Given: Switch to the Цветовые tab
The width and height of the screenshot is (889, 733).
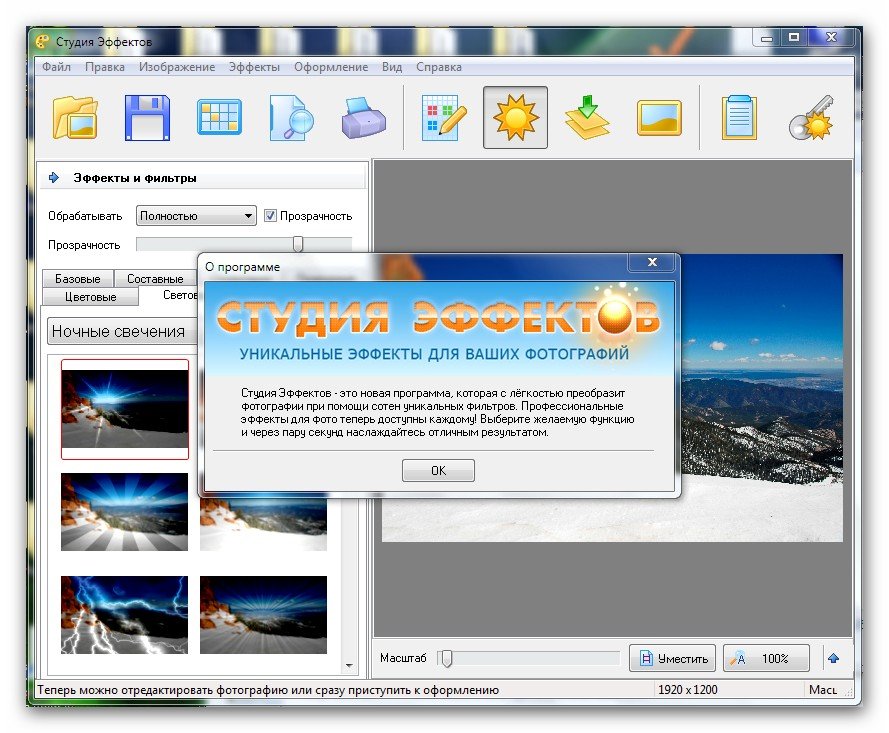Looking at the screenshot, I should click(x=91, y=297).
